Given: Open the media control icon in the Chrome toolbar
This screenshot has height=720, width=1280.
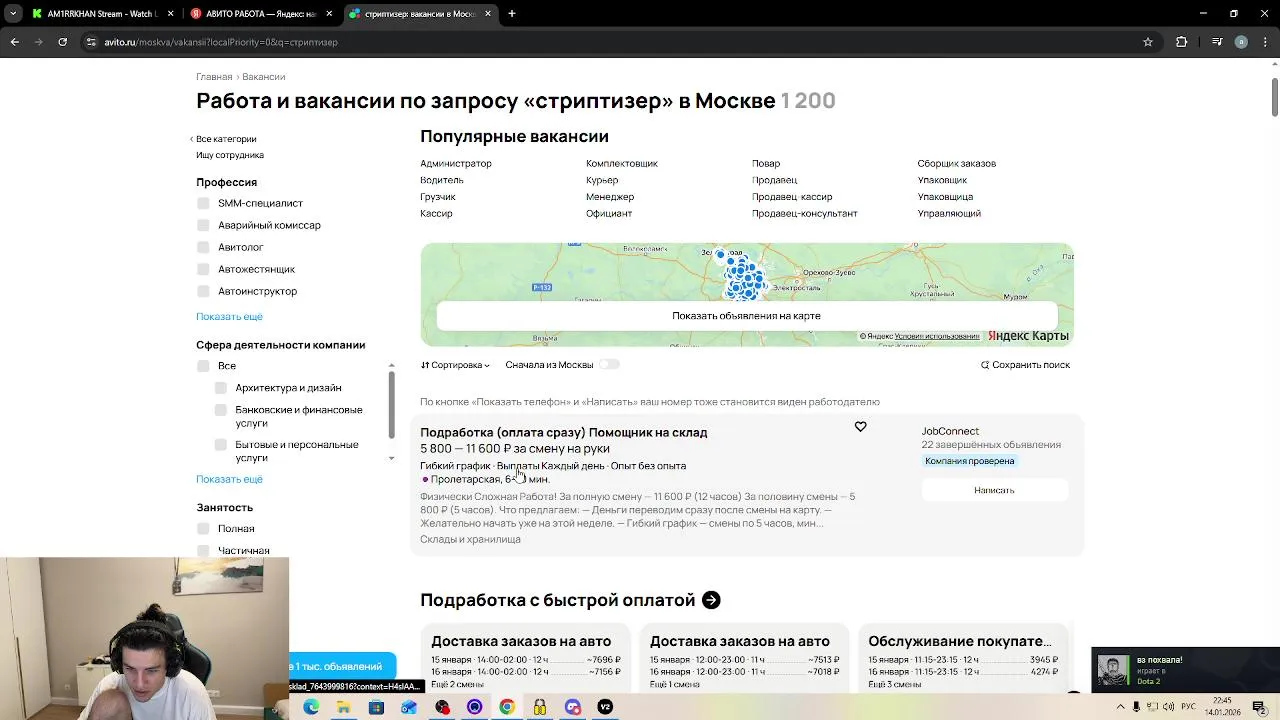Looking at the screenshot, I should pyautogui.click(x=1217, y=42).
